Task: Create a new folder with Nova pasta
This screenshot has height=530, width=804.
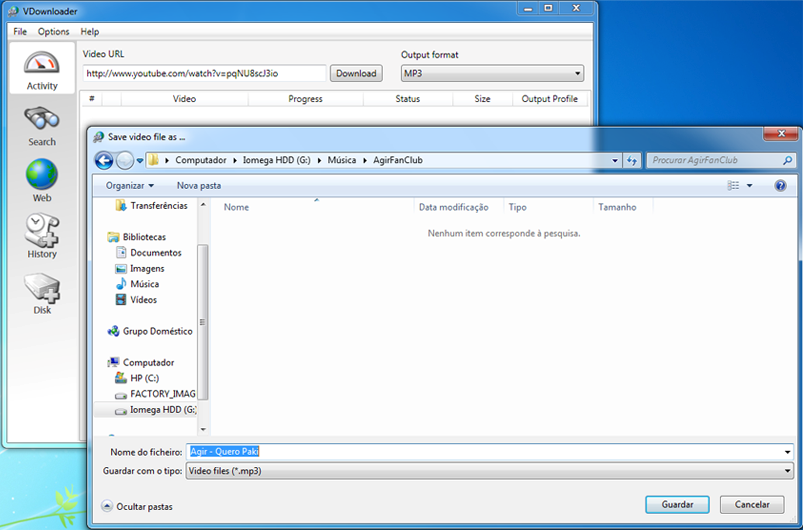Action: point(199,186)
